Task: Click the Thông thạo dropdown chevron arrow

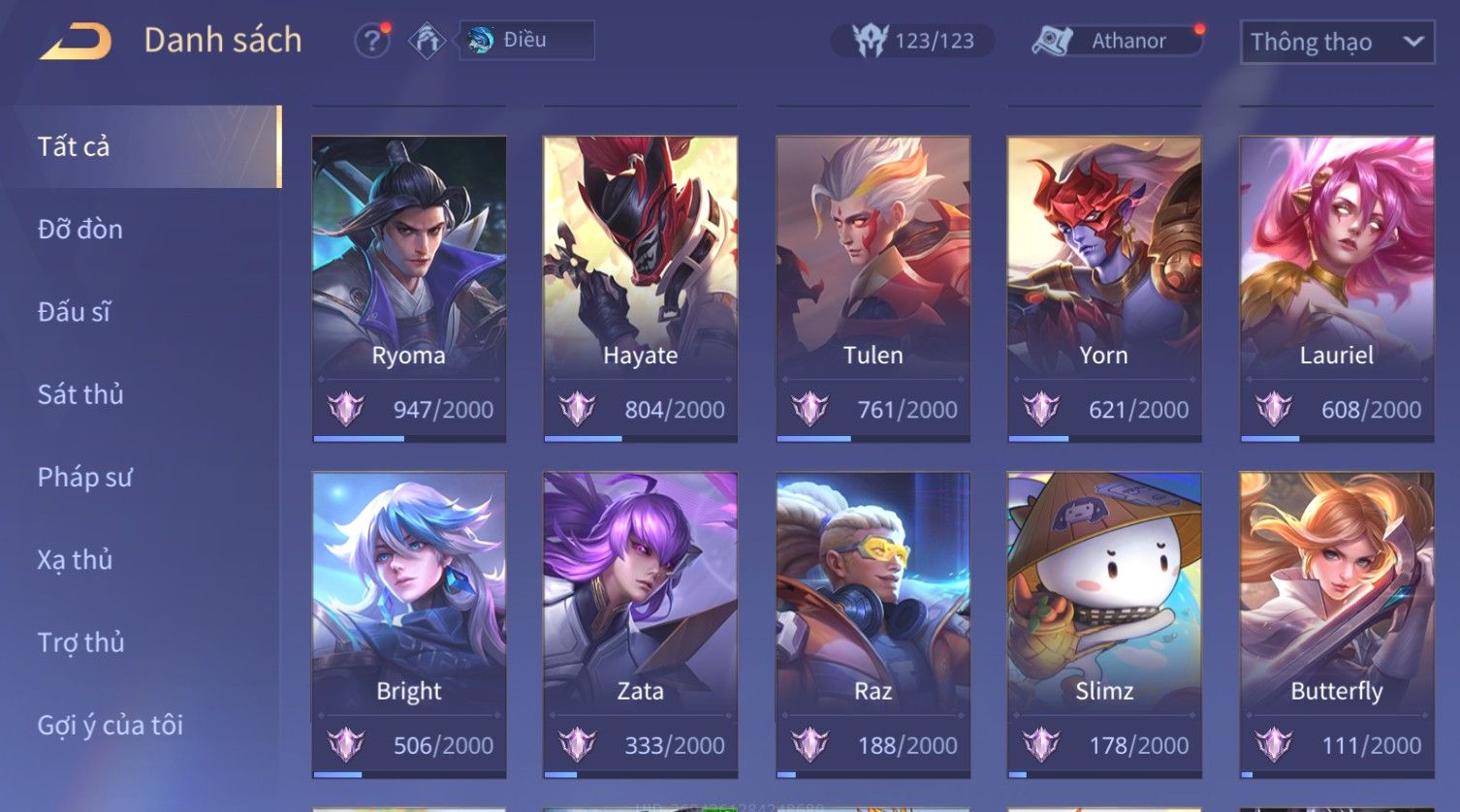Action: (x=1412, y=42)
